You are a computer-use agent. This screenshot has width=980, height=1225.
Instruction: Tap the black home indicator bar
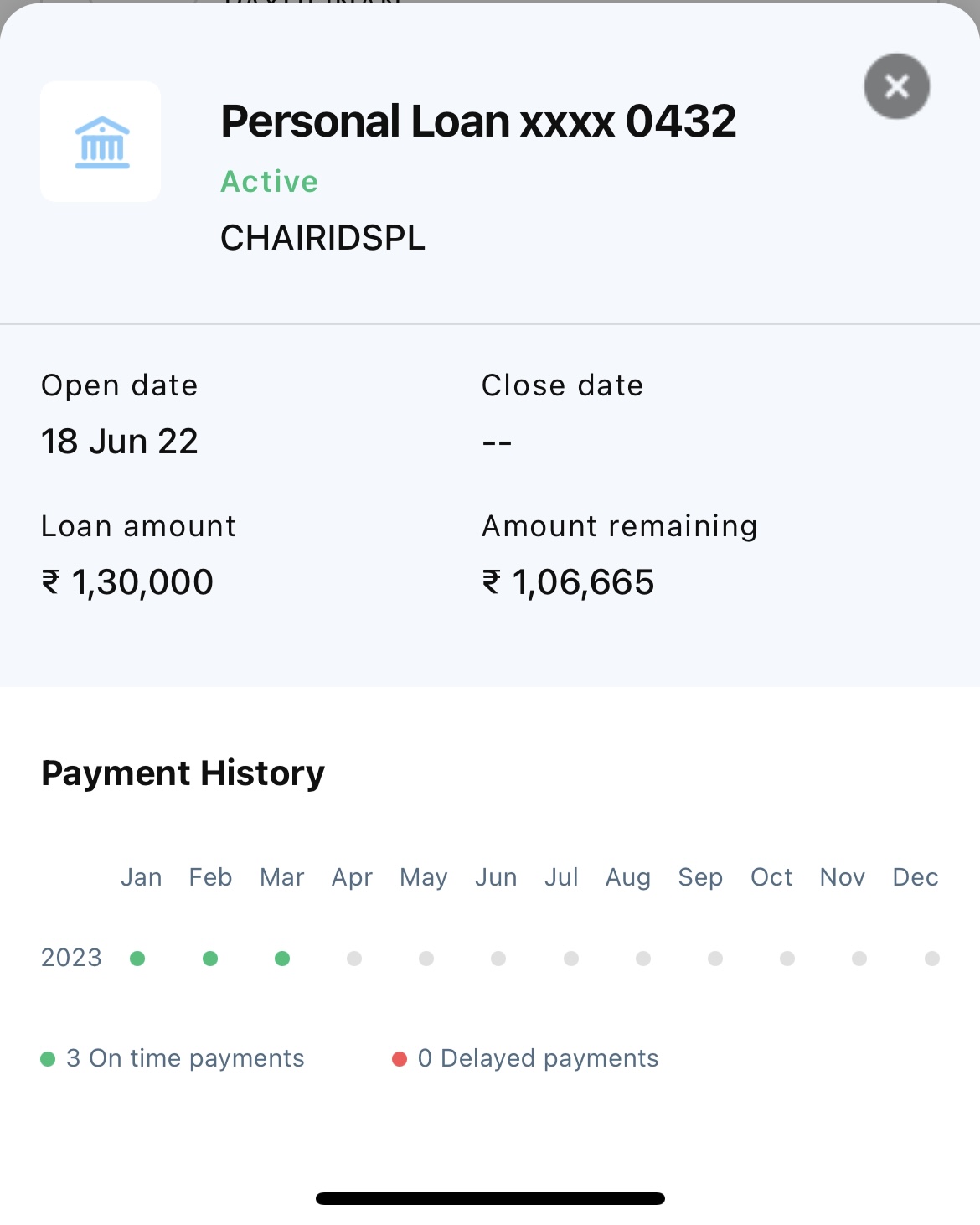[x=490, y=1199]
